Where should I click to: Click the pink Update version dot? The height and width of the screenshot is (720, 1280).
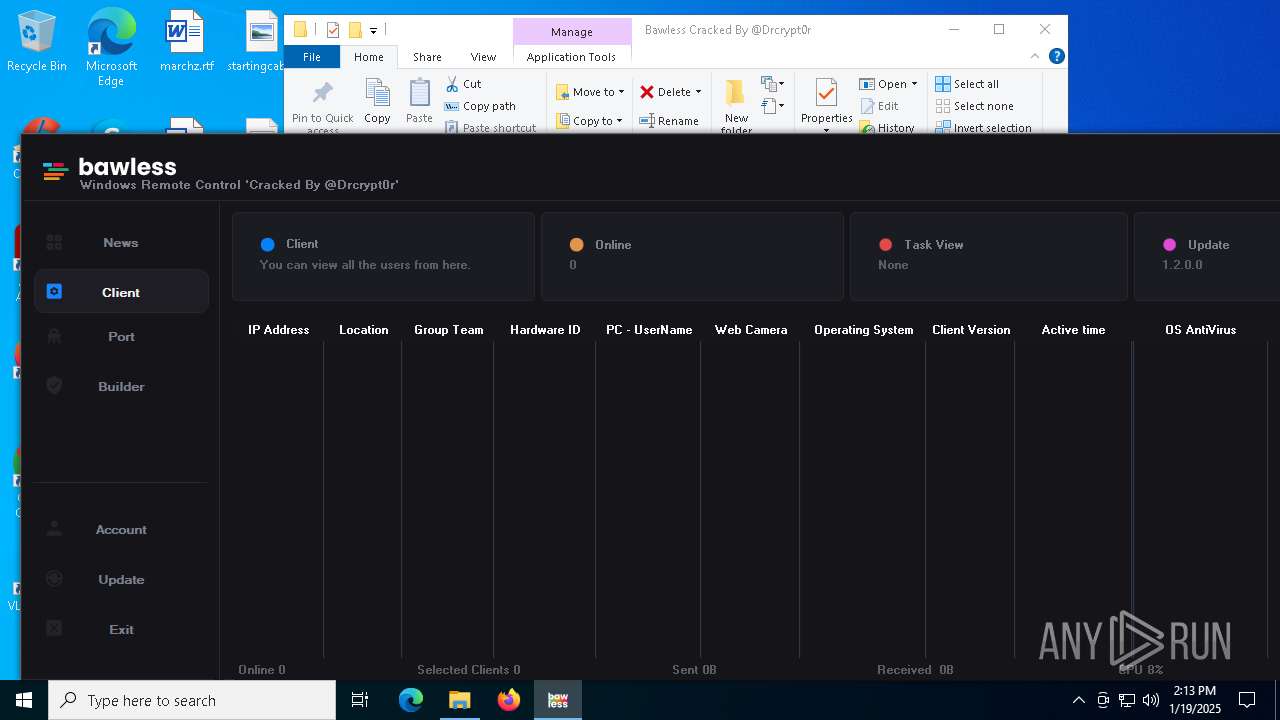(1169, 244)
